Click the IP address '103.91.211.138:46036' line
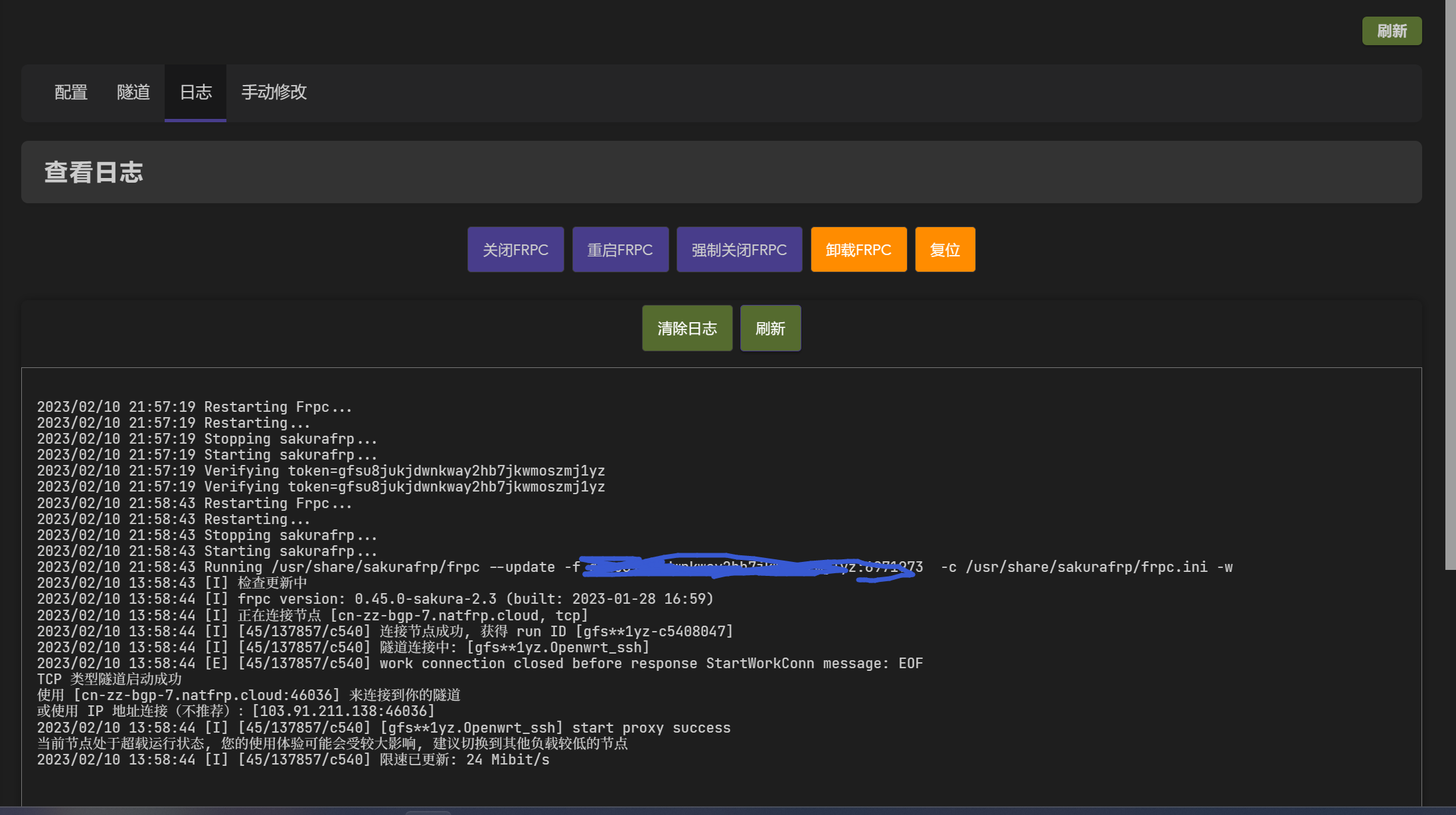This screenshot has width=1456, height=815. pyautogui.click(x=236, y=711)
